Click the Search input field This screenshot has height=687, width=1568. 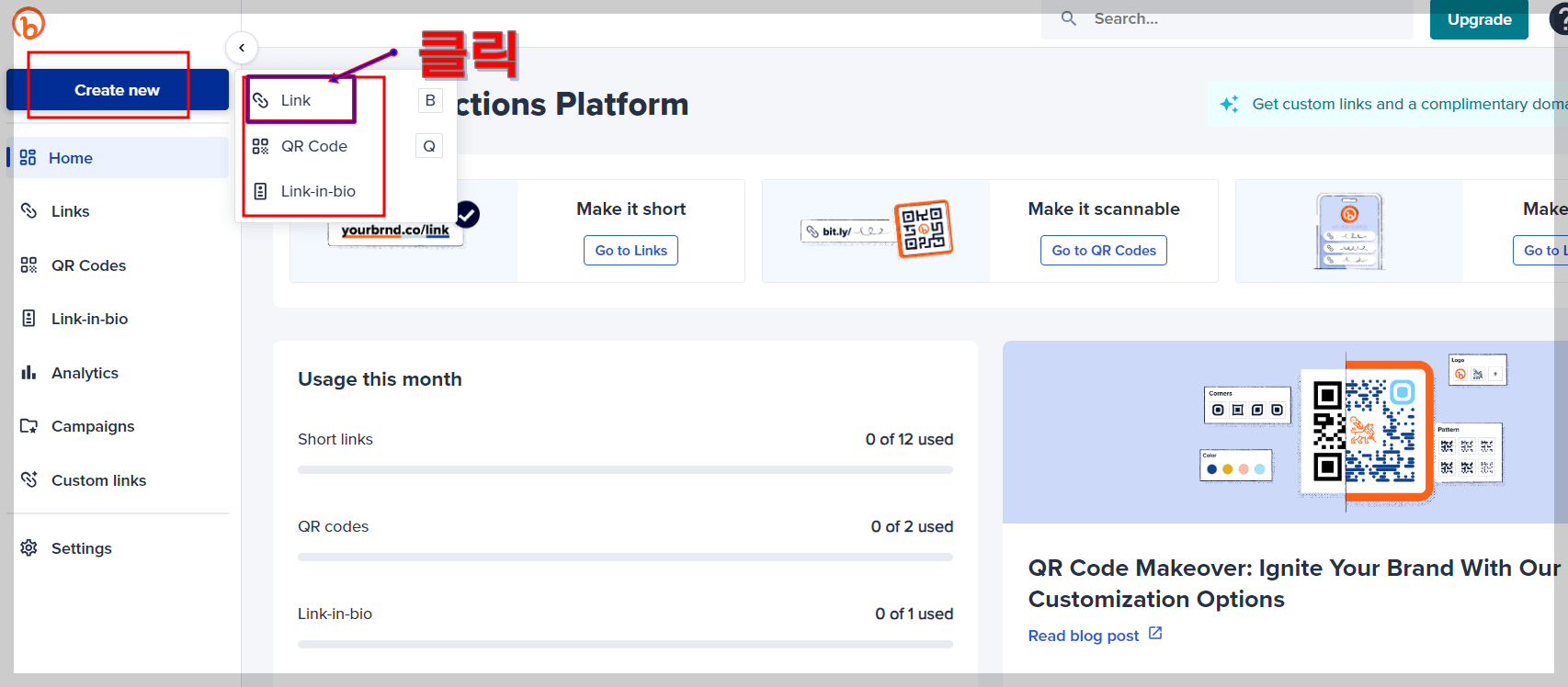click(x=1227, y=19)
